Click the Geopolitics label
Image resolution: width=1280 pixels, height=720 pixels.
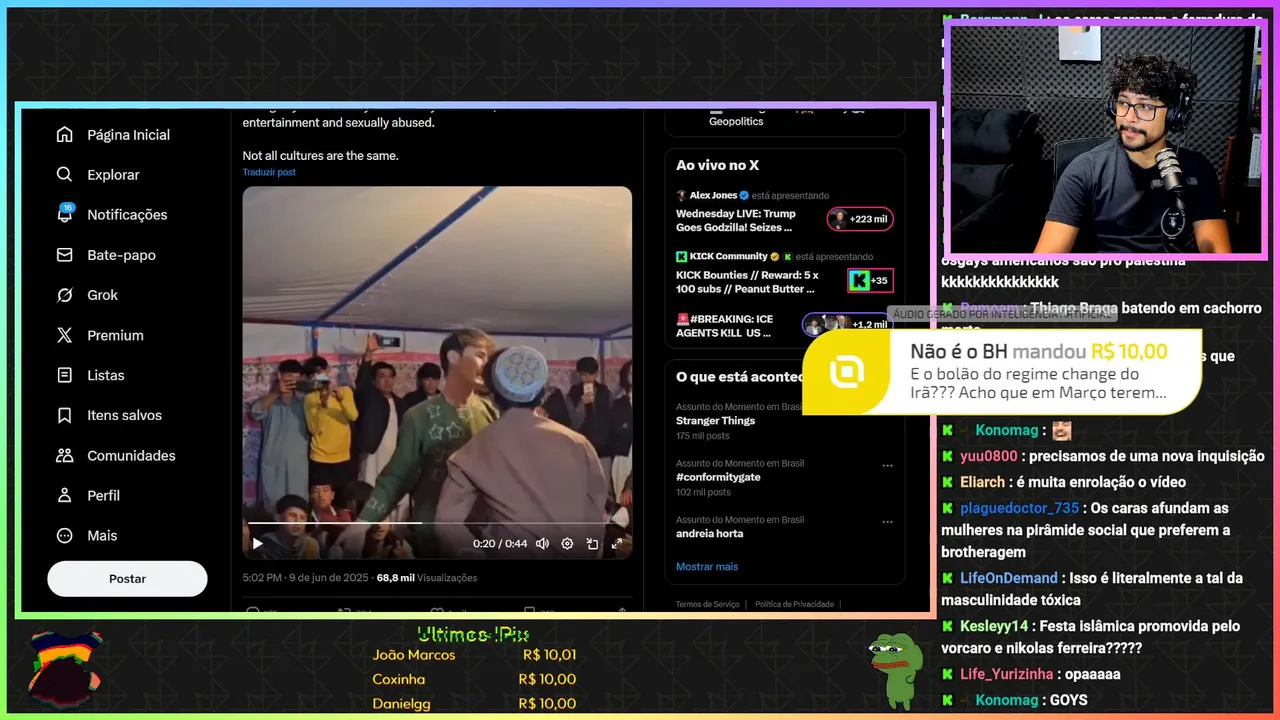736,121
